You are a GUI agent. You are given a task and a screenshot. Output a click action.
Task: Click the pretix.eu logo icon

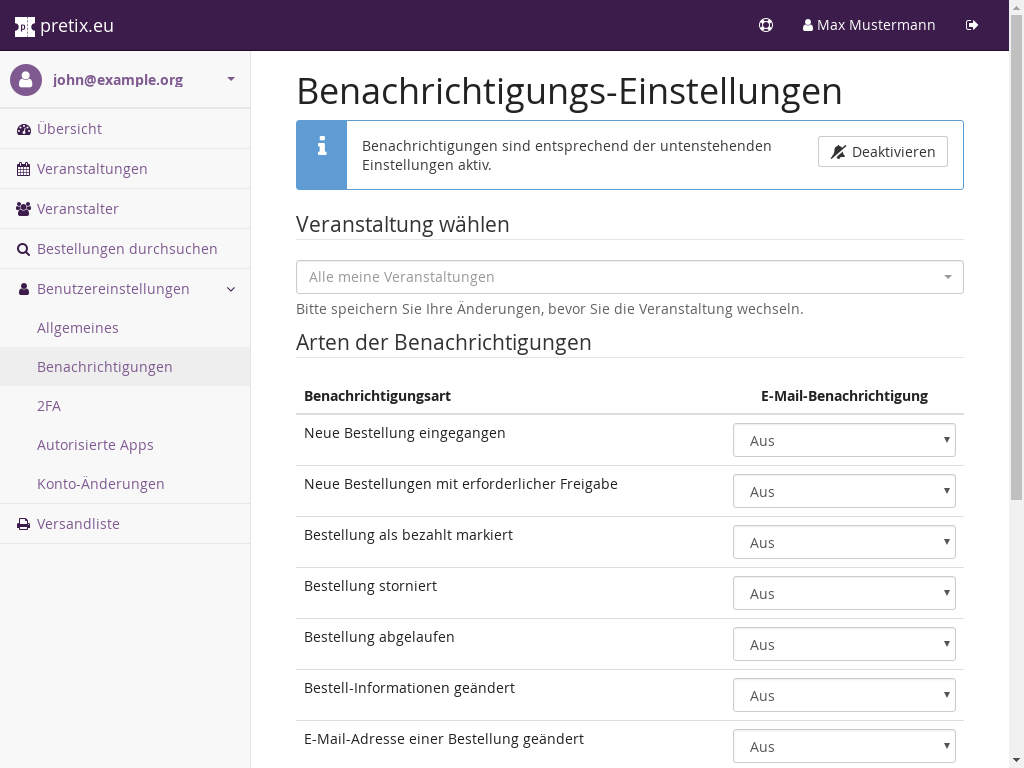coord(25,26)
